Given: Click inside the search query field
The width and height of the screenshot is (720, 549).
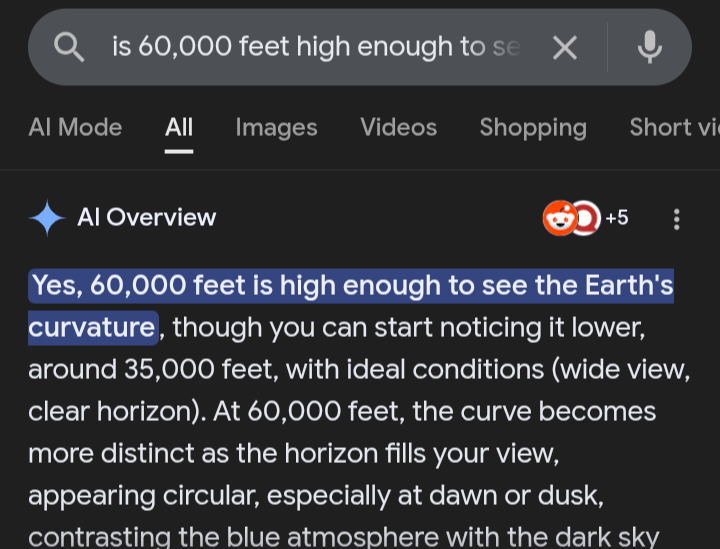Looking at the screenshot, I should (x=316, y=47).
